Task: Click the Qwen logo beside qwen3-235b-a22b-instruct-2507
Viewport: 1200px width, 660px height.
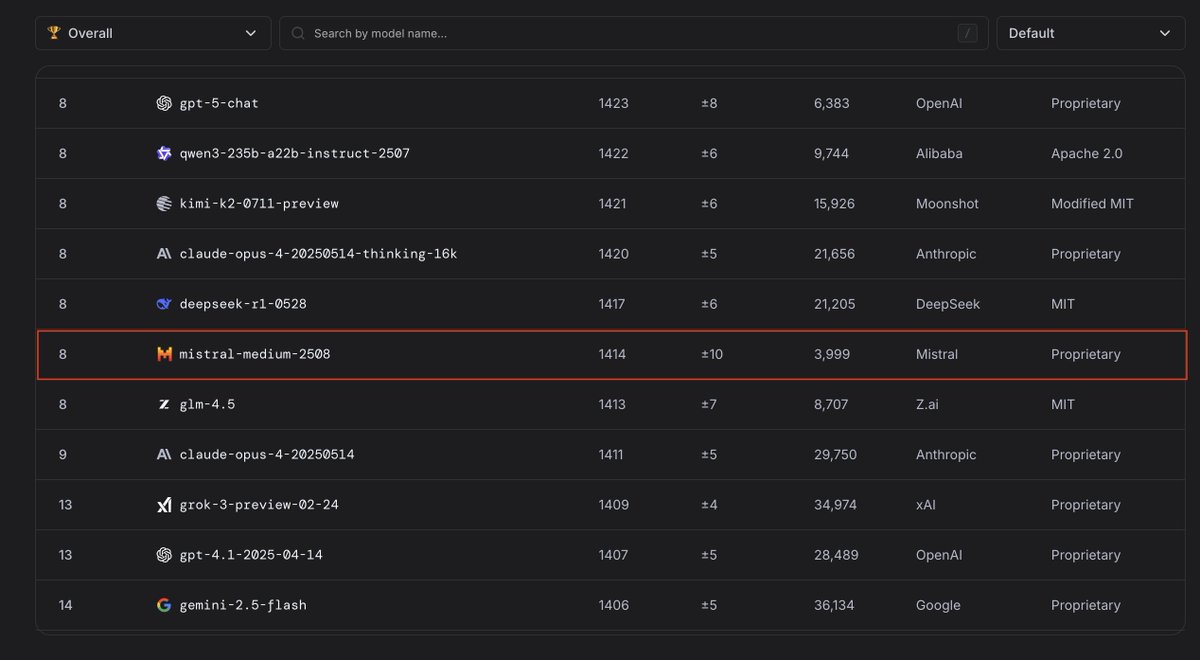Action: pos(164,153)
